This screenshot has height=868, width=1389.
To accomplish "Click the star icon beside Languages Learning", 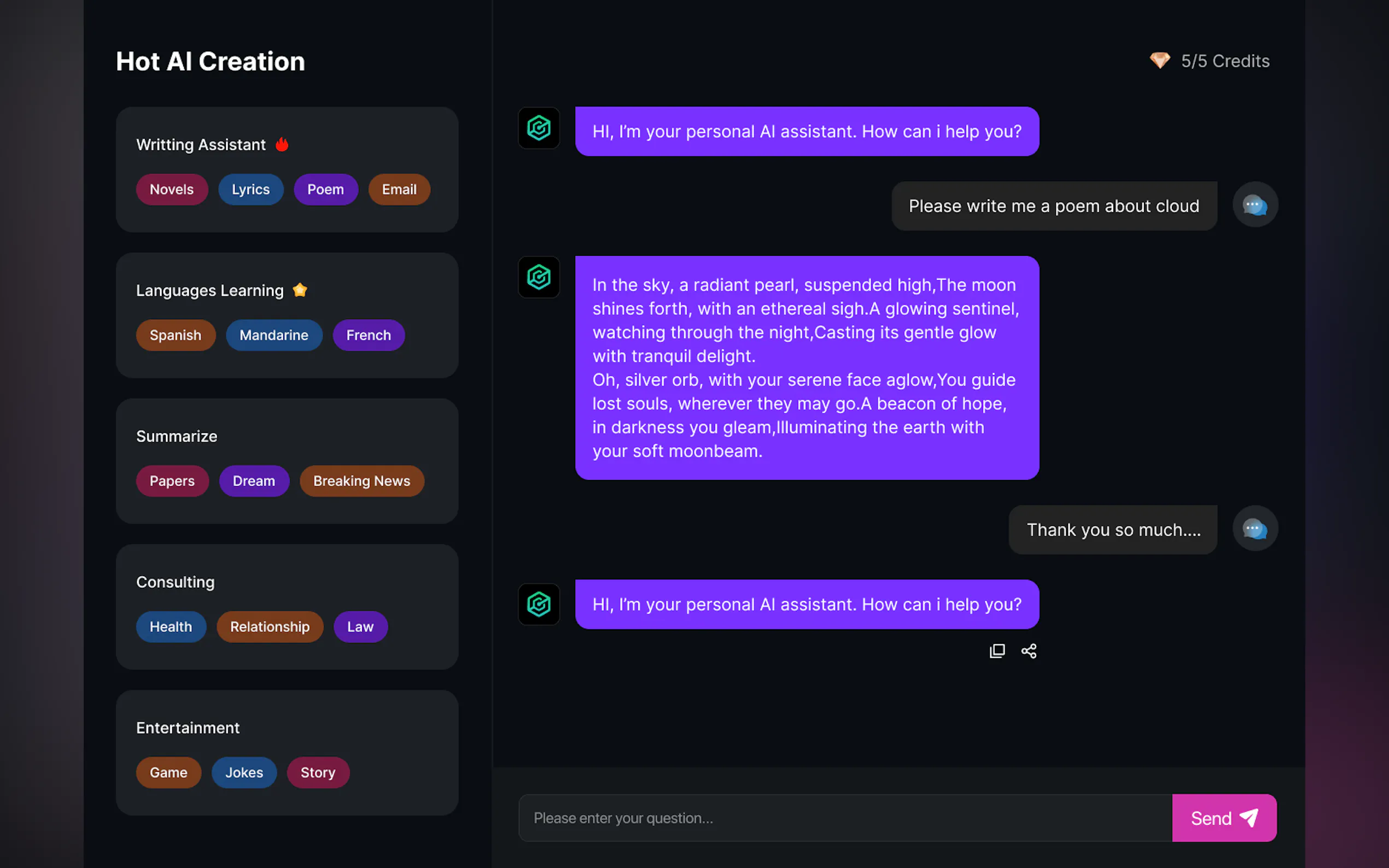I will [300, 290].
